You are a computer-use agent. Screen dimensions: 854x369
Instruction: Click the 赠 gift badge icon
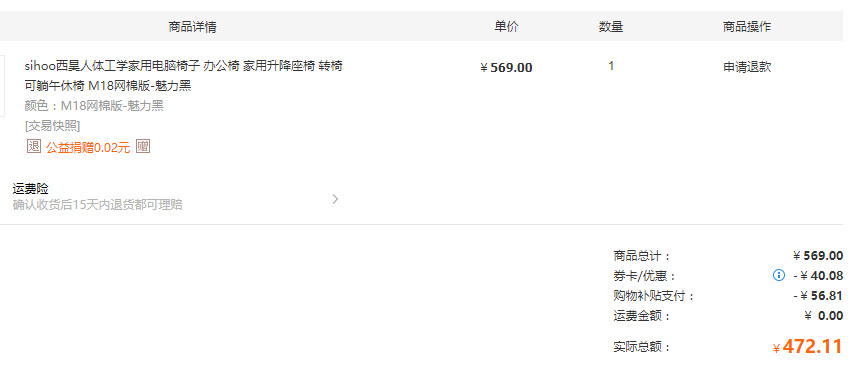coord(143,146)
